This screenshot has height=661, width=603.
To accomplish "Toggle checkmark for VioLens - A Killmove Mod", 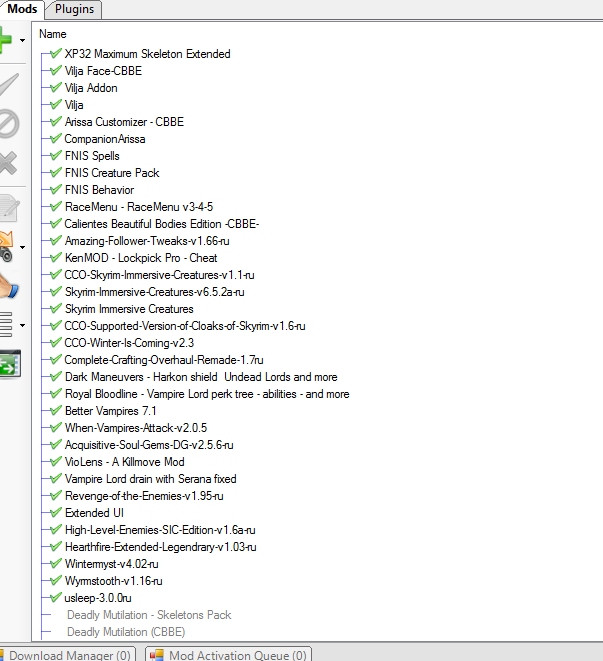I will (x=56, y=461).
